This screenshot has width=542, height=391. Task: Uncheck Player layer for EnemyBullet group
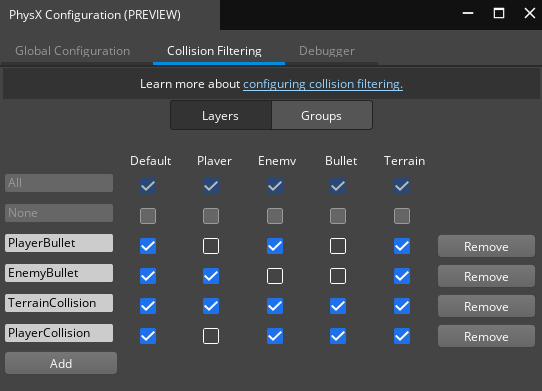[211, 276]
